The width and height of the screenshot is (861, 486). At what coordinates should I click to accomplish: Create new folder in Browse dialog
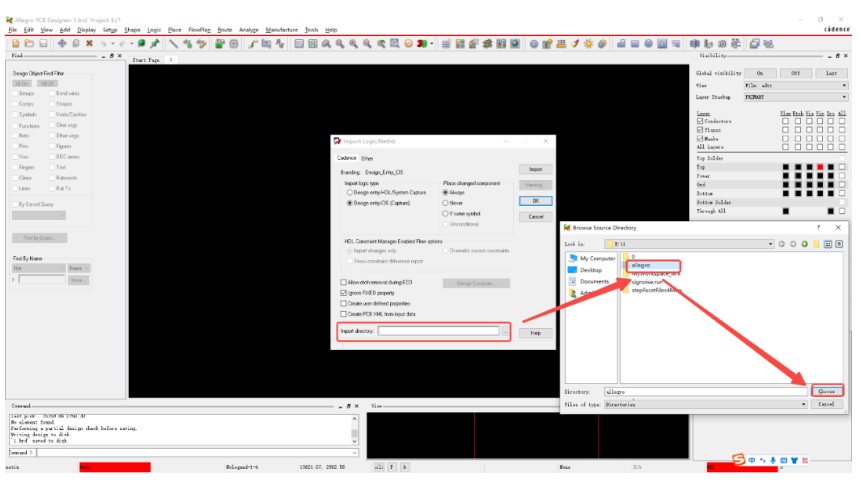pyautogui.click(x=817, y=244)
